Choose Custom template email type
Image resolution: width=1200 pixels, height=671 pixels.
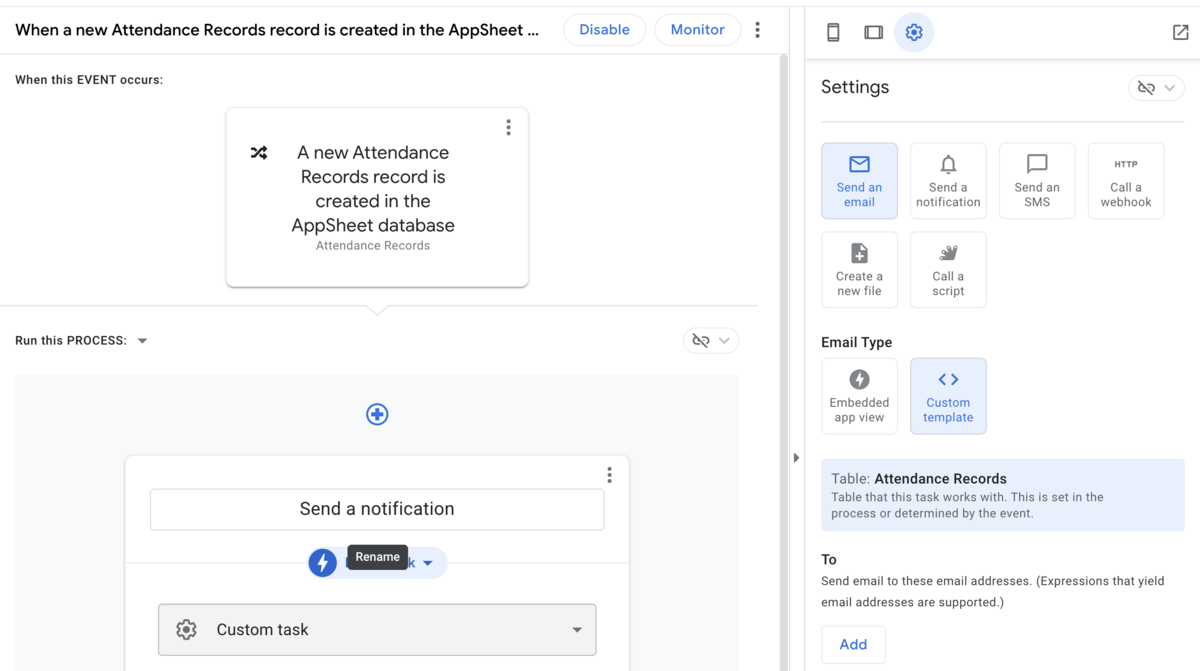click(948, 396)
